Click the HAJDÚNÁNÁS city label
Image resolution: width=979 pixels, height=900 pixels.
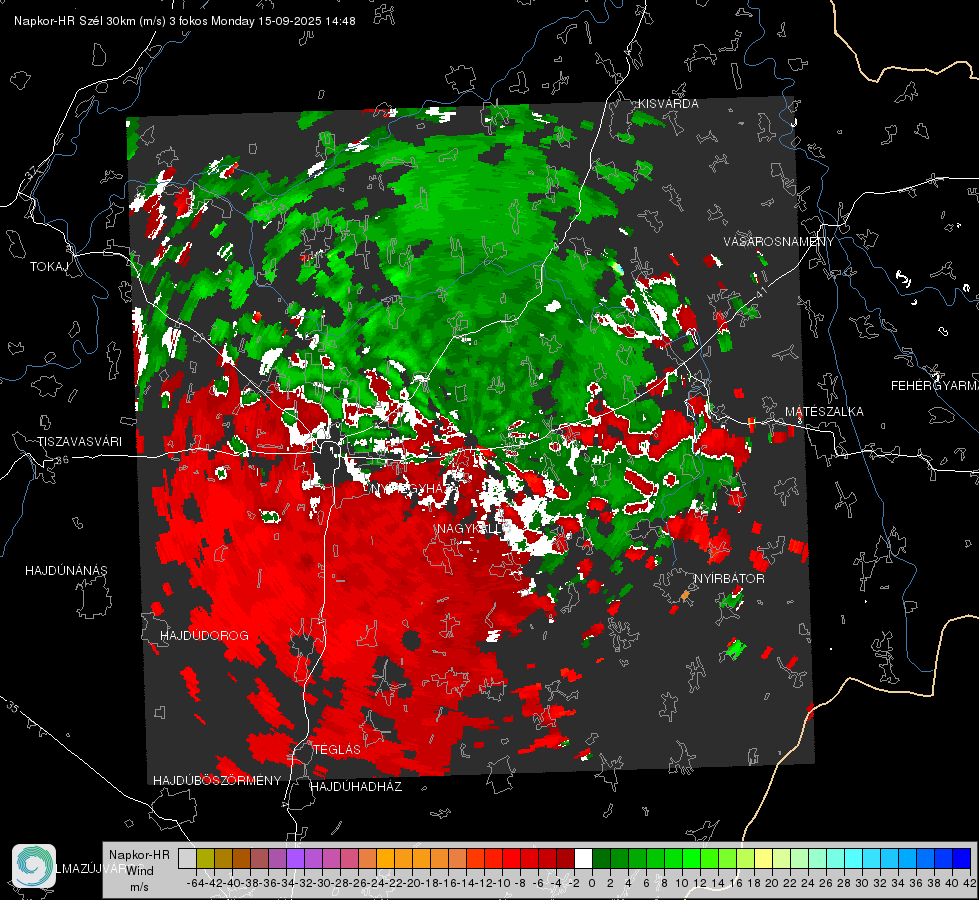(66, 570)
